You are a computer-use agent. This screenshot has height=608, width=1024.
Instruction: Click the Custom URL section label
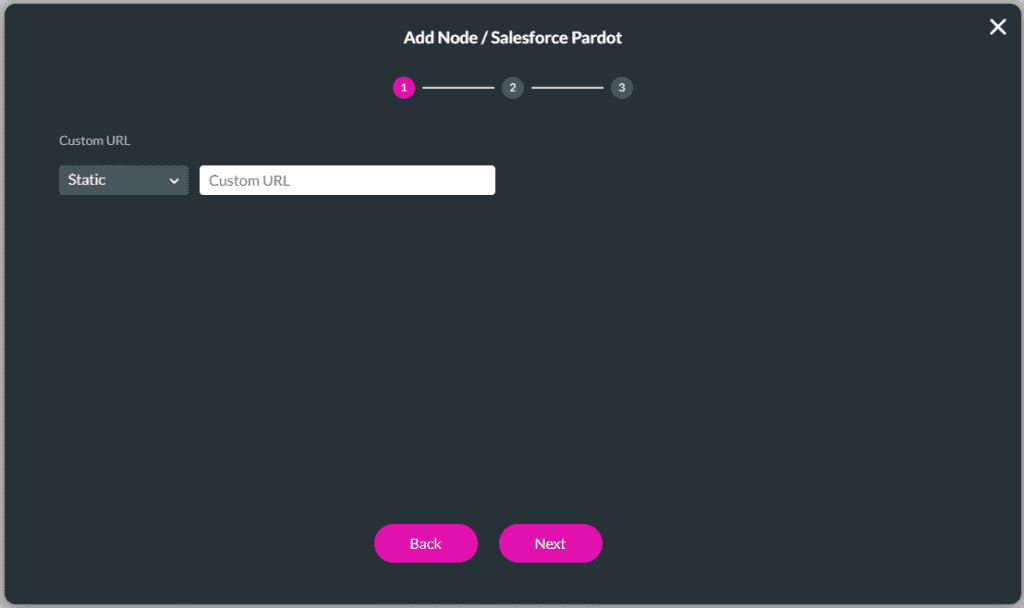coord(94,140)
